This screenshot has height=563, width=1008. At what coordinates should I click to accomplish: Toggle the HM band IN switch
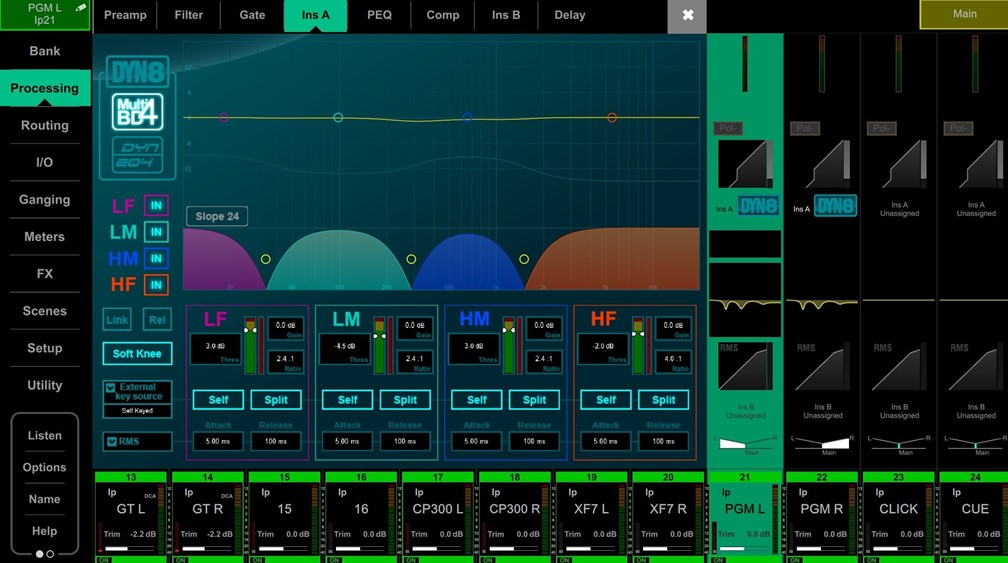coord(156,259)
